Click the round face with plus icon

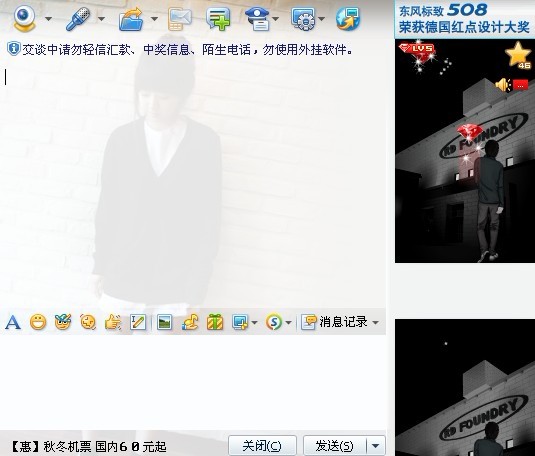[88, 322]
